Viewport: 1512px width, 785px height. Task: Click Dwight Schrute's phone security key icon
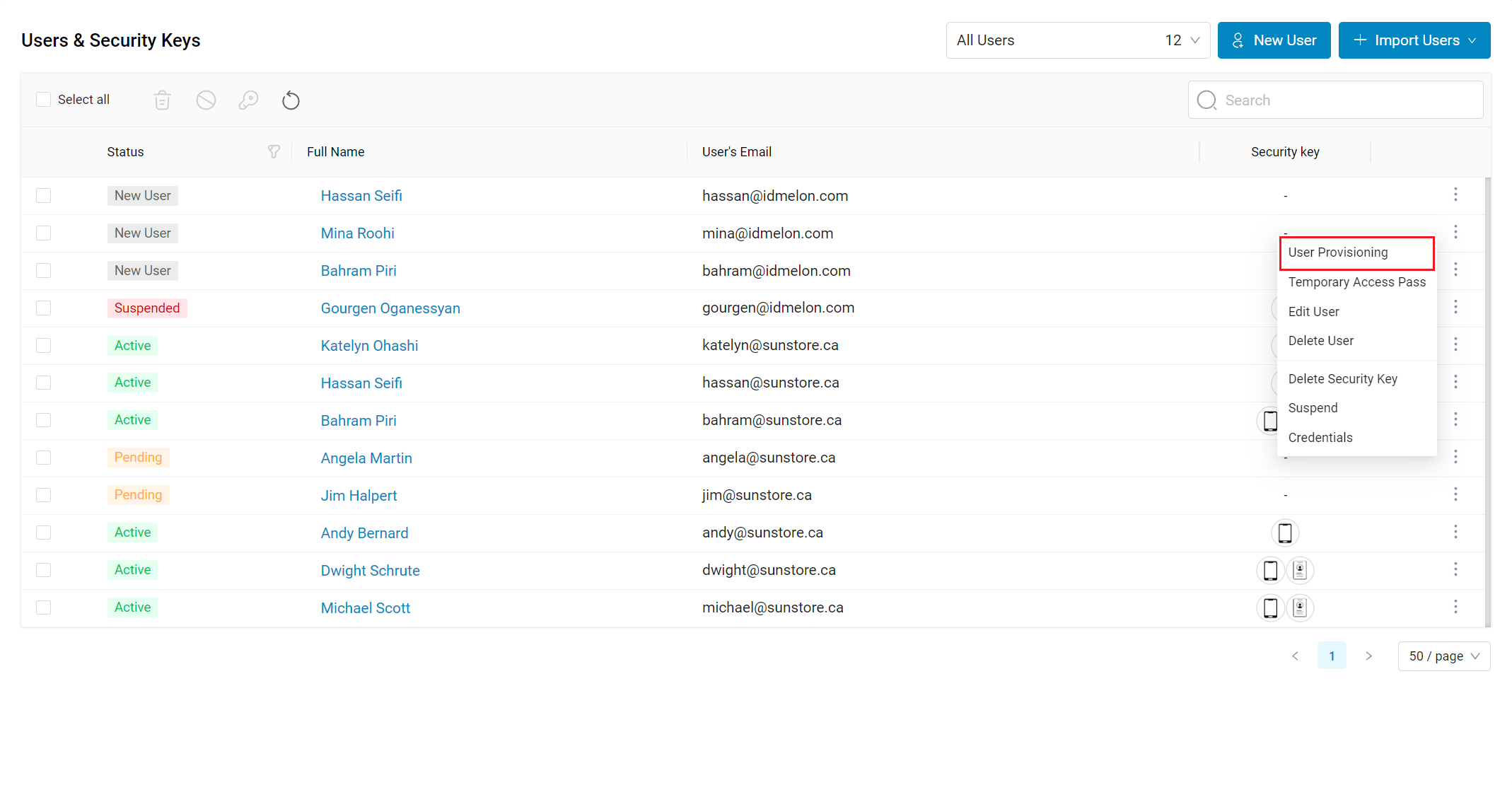pos(1270,570)
